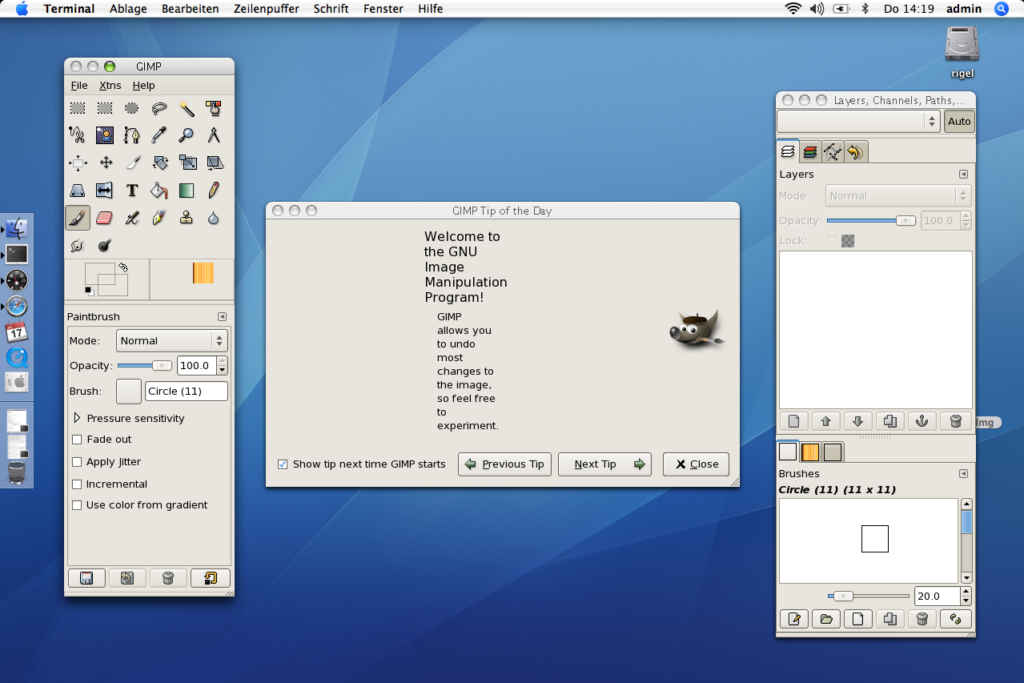Image resolution: width=1024 pixels, height=683 pixels.
Task: Select the Perspective tool
Action: pos(77,191)
